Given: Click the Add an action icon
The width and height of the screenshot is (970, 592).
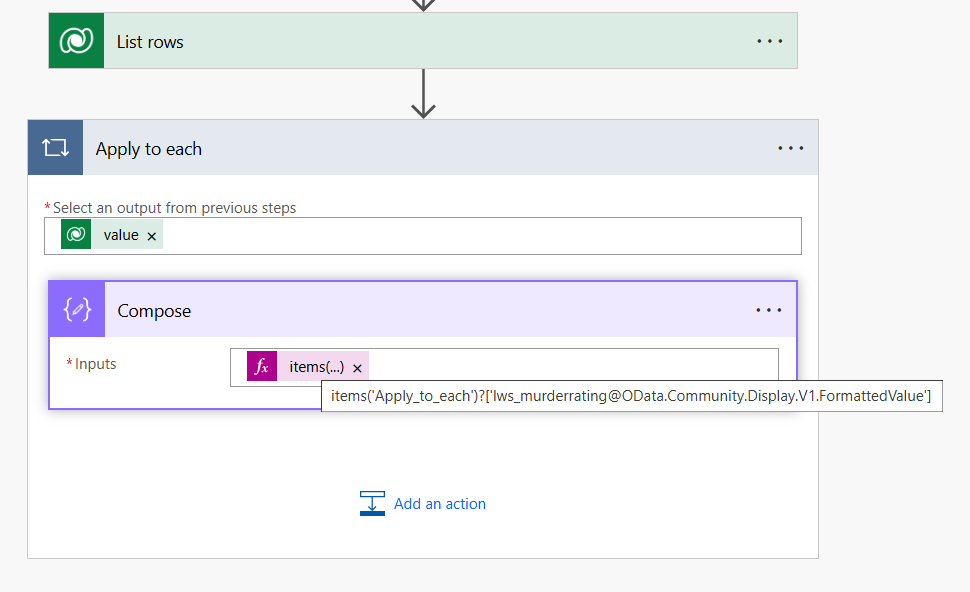Looking at the screenshot, I should (x=372, y=503).
